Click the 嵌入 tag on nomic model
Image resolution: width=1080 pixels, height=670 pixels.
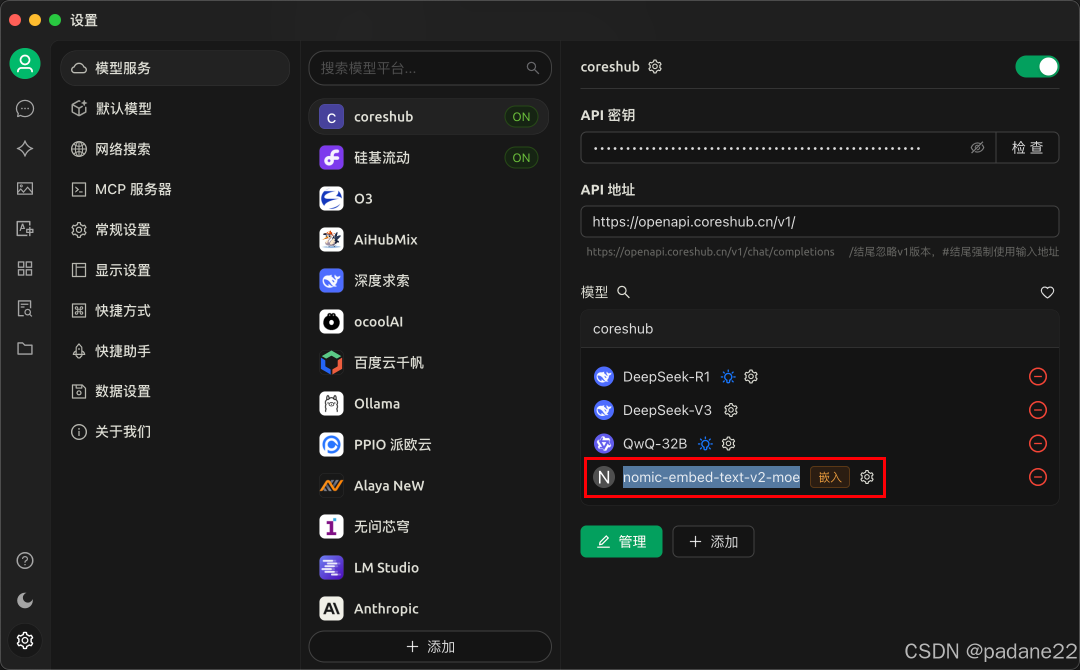829,477
